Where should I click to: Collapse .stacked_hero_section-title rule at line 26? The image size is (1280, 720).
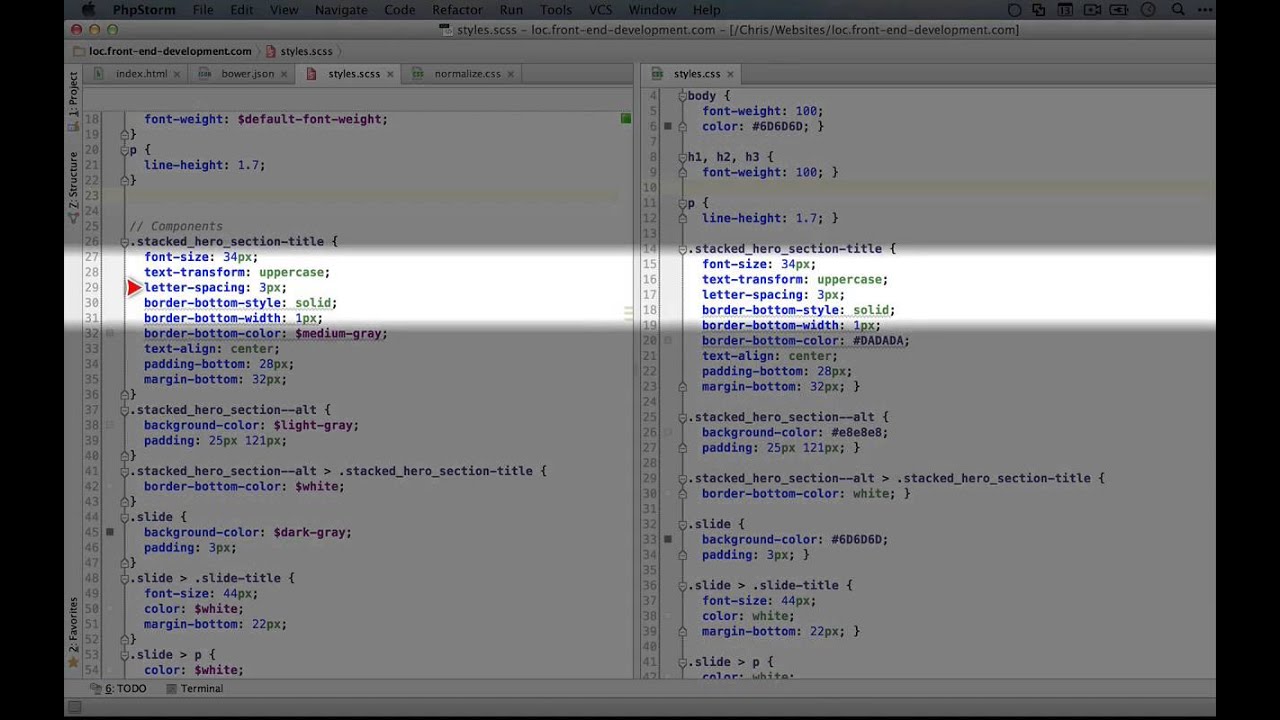125,242
